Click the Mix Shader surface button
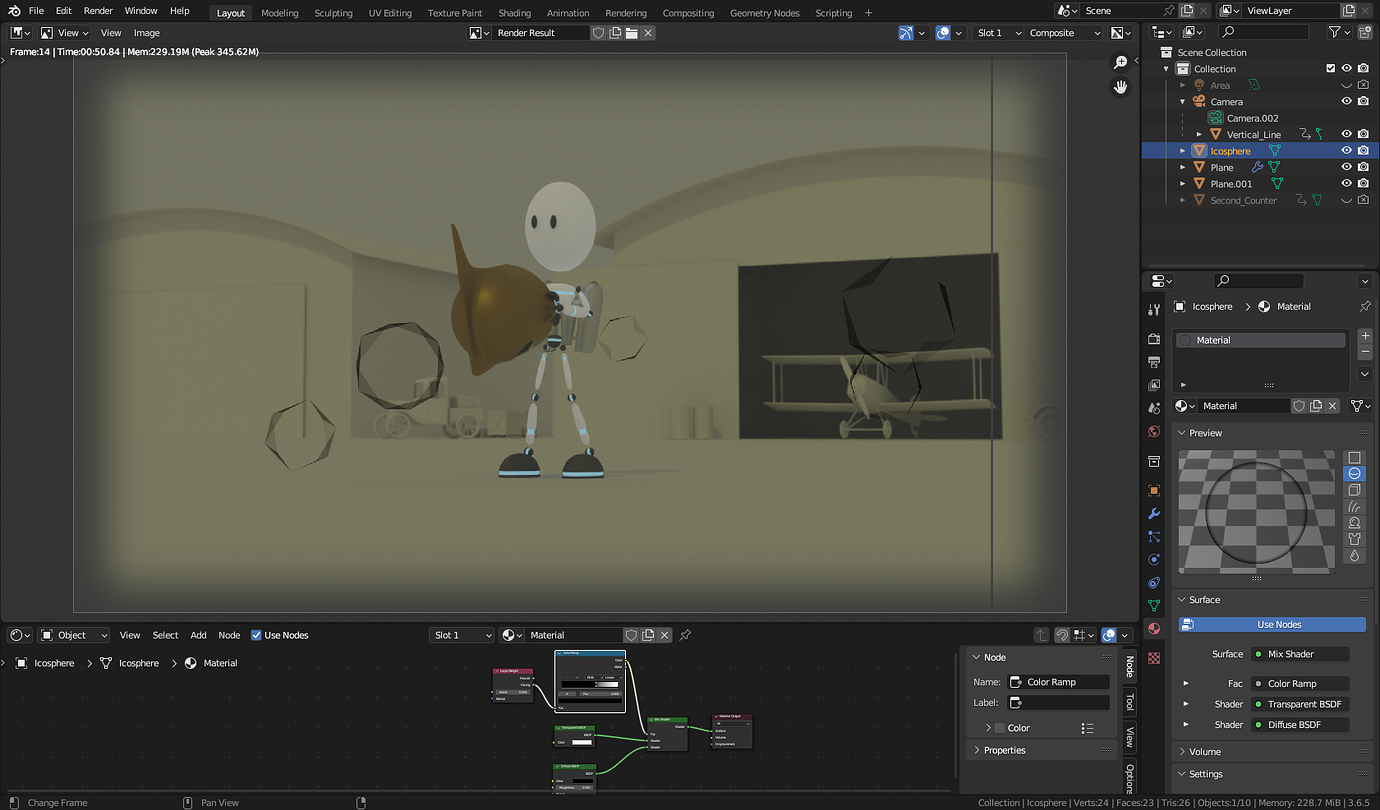Image resolution: width=1380 pixels, height=810 pixels. click(x=1300, y=654)
